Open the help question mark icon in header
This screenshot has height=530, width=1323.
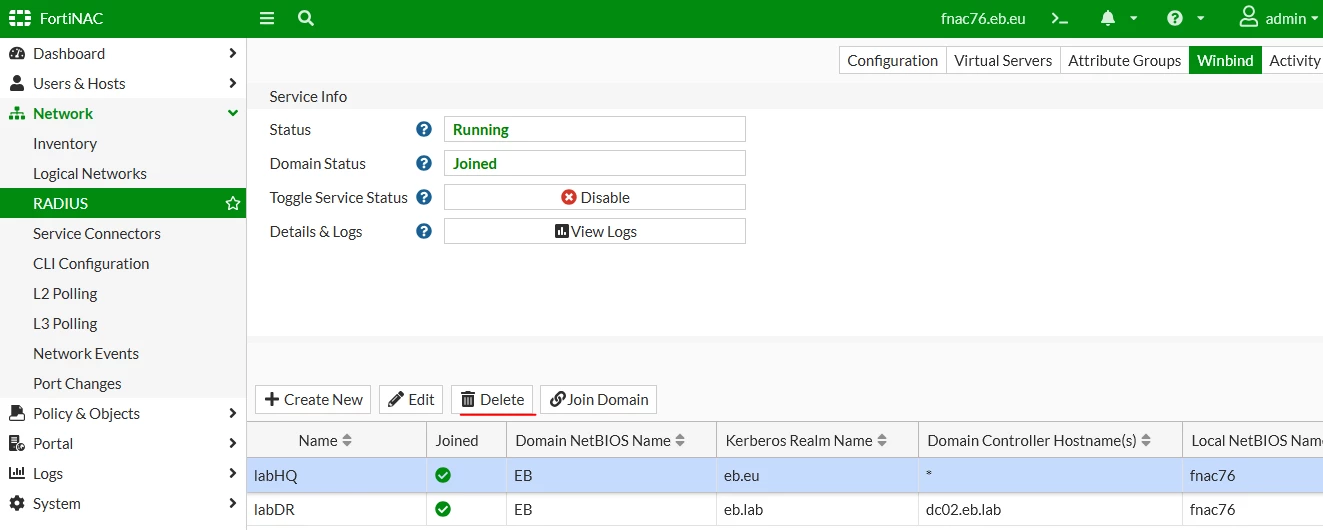pyautogui.click(x=1175, y=19)
